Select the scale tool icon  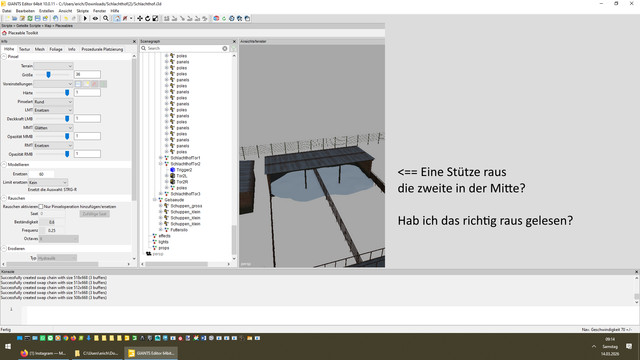tap(155, 18)
